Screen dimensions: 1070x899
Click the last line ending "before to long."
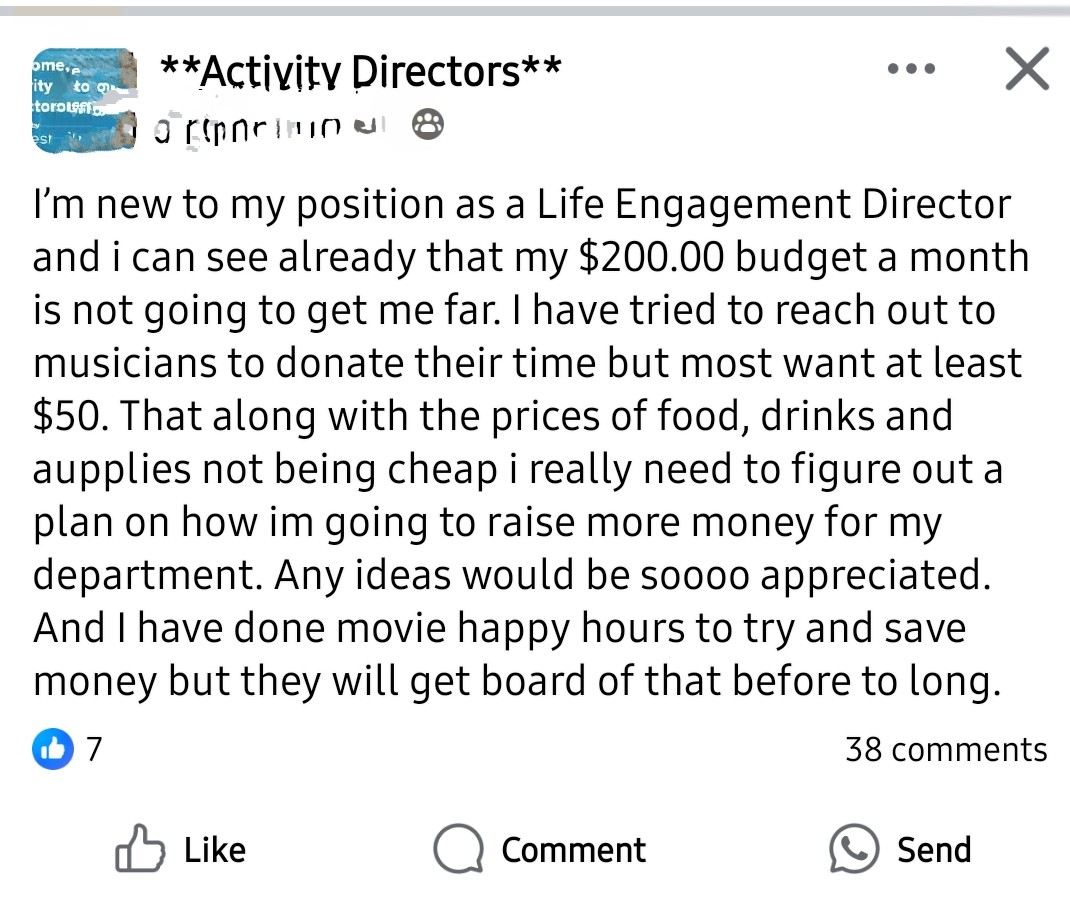516,681
